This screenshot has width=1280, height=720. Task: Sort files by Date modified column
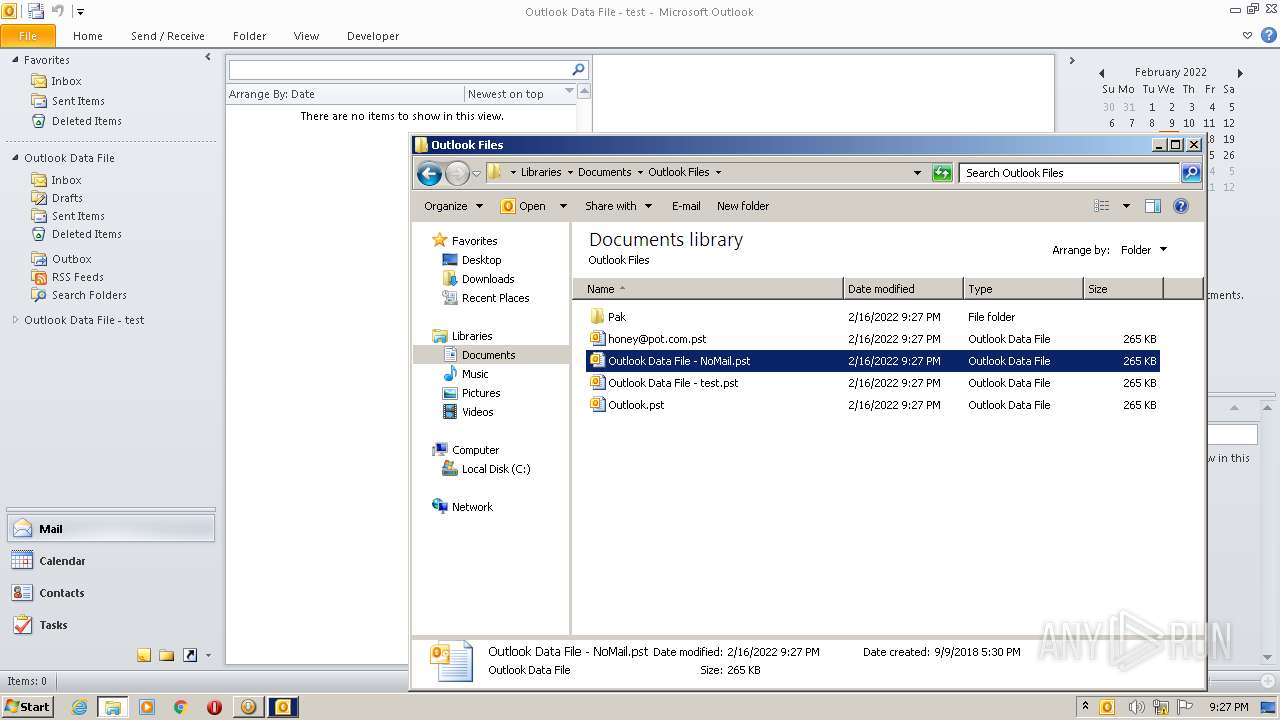[x=903, y=289]
